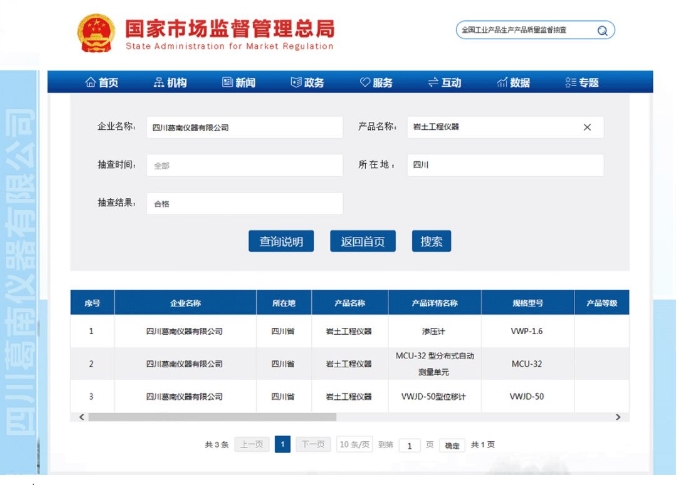The height and width of the screenshot is (485, 696).
Task: Click the jump-to page number field
Action: (410, 445)
